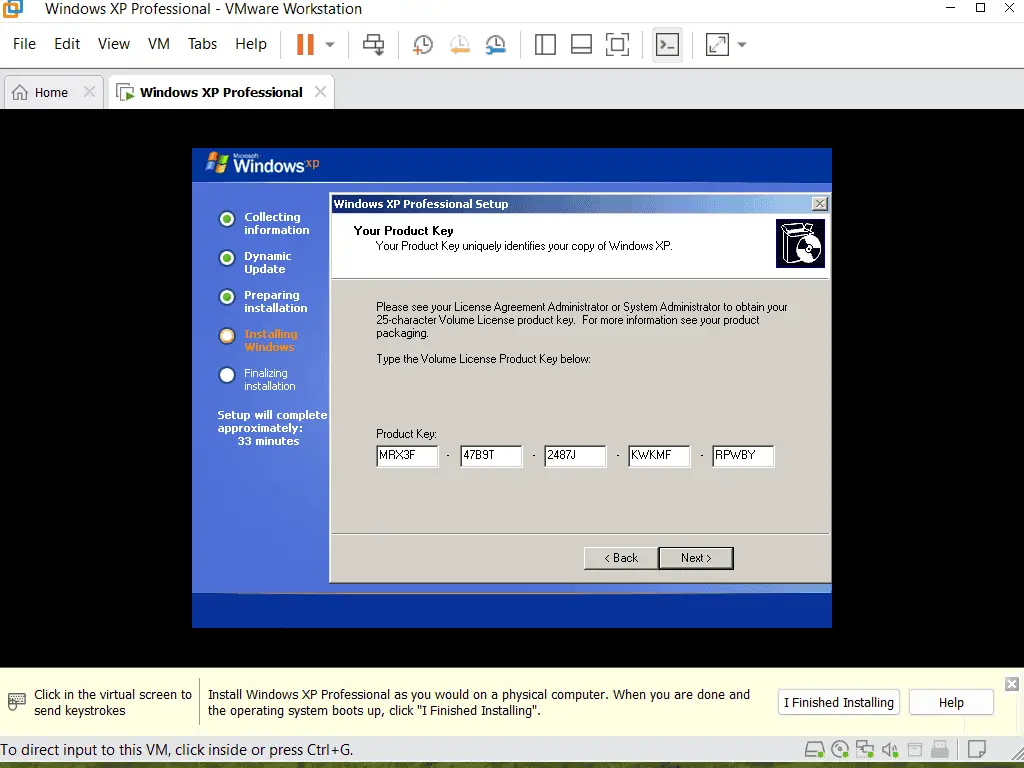
Task: Click the Back button in setup
Action: pos(621,558)
